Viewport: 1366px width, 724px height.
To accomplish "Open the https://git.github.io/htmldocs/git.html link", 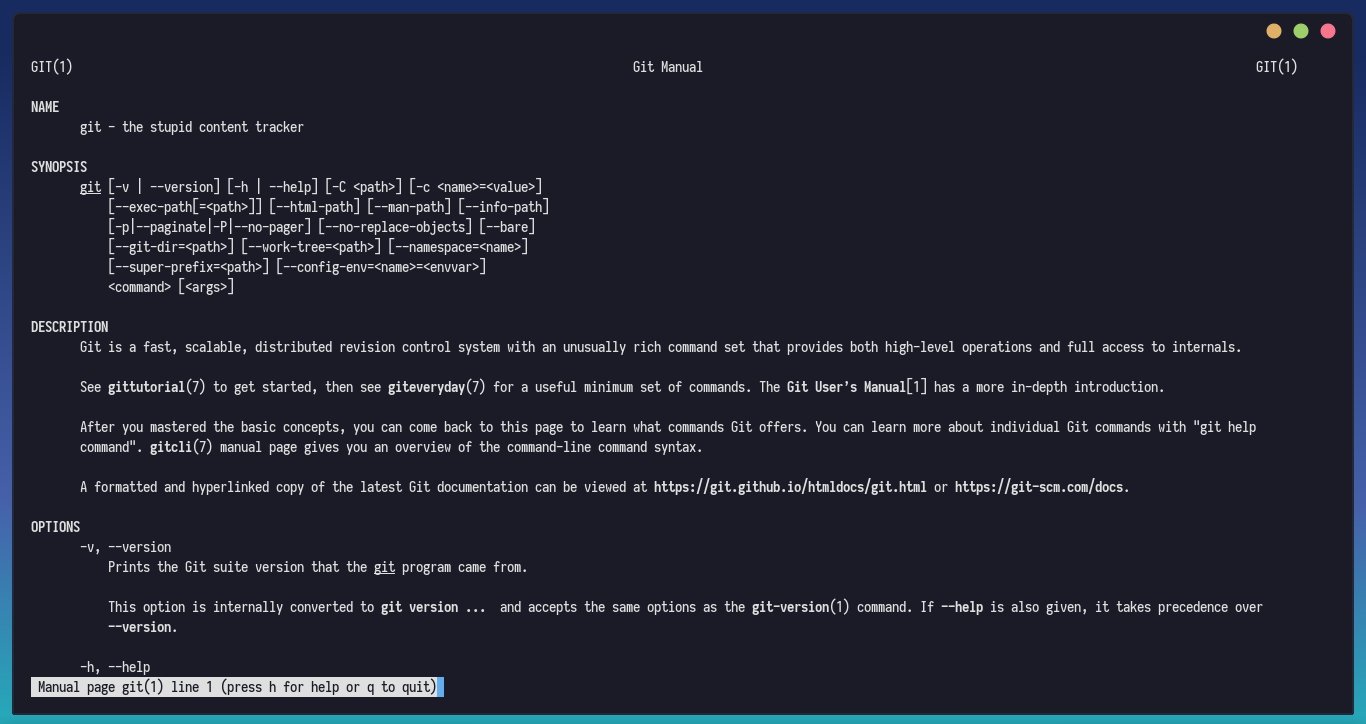I will [x=788, y=487].
